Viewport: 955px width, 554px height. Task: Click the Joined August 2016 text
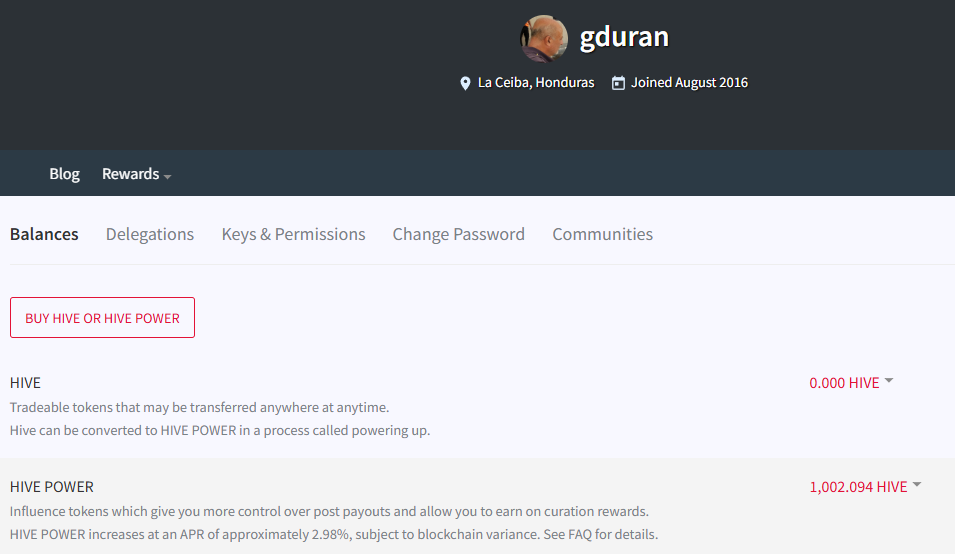click(x=689, y=83)
